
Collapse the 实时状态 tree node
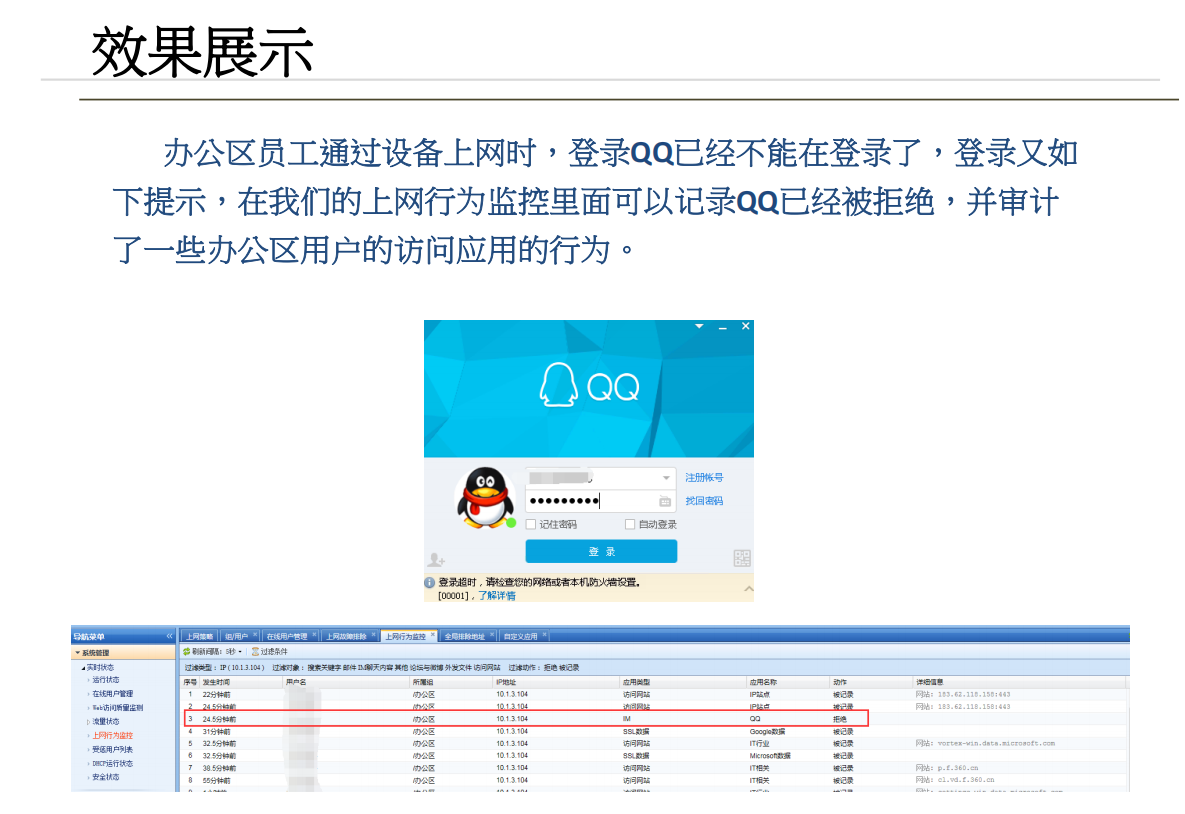(83, 668)
